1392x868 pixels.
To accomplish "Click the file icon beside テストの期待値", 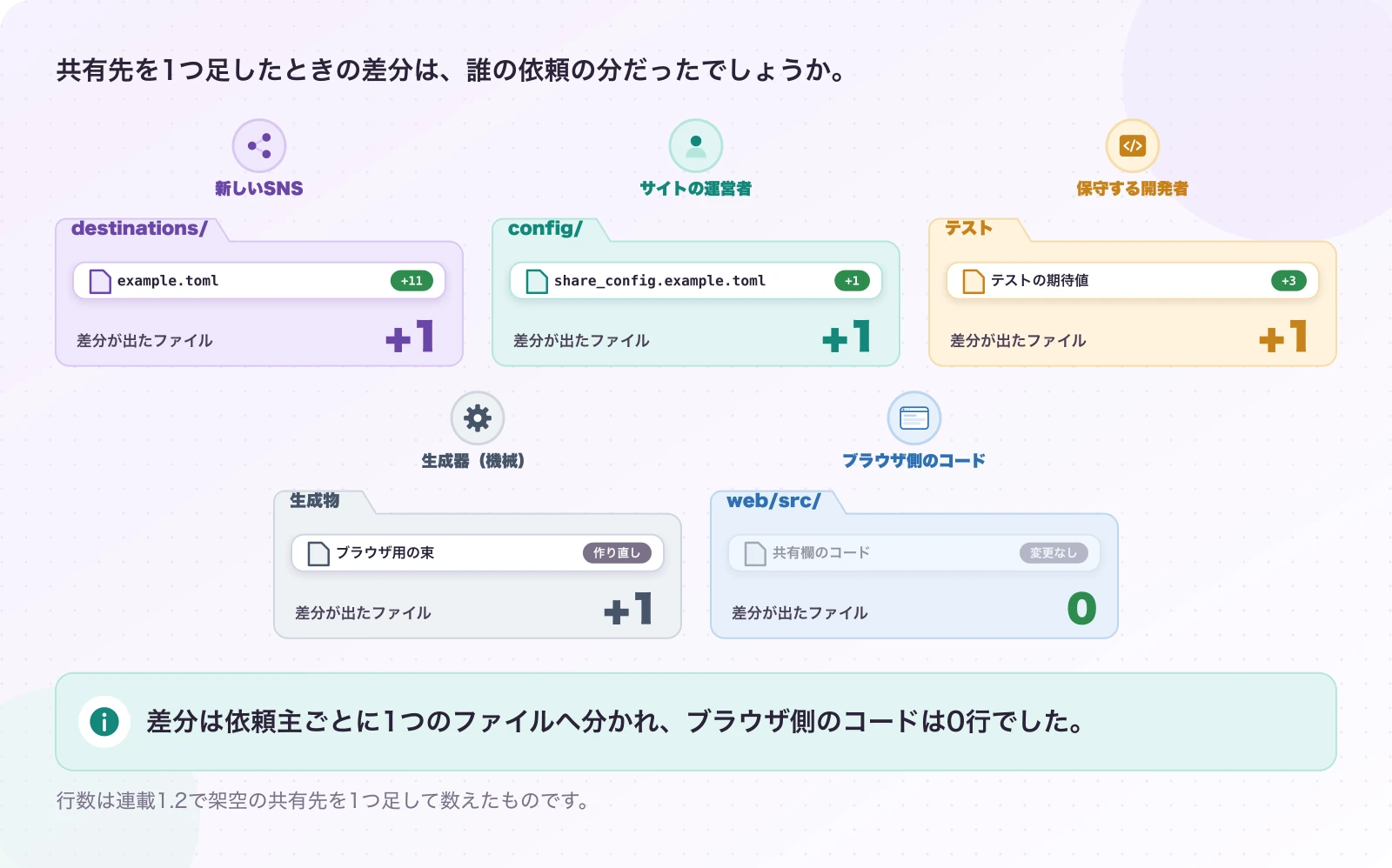I will [x=974, y=281].
